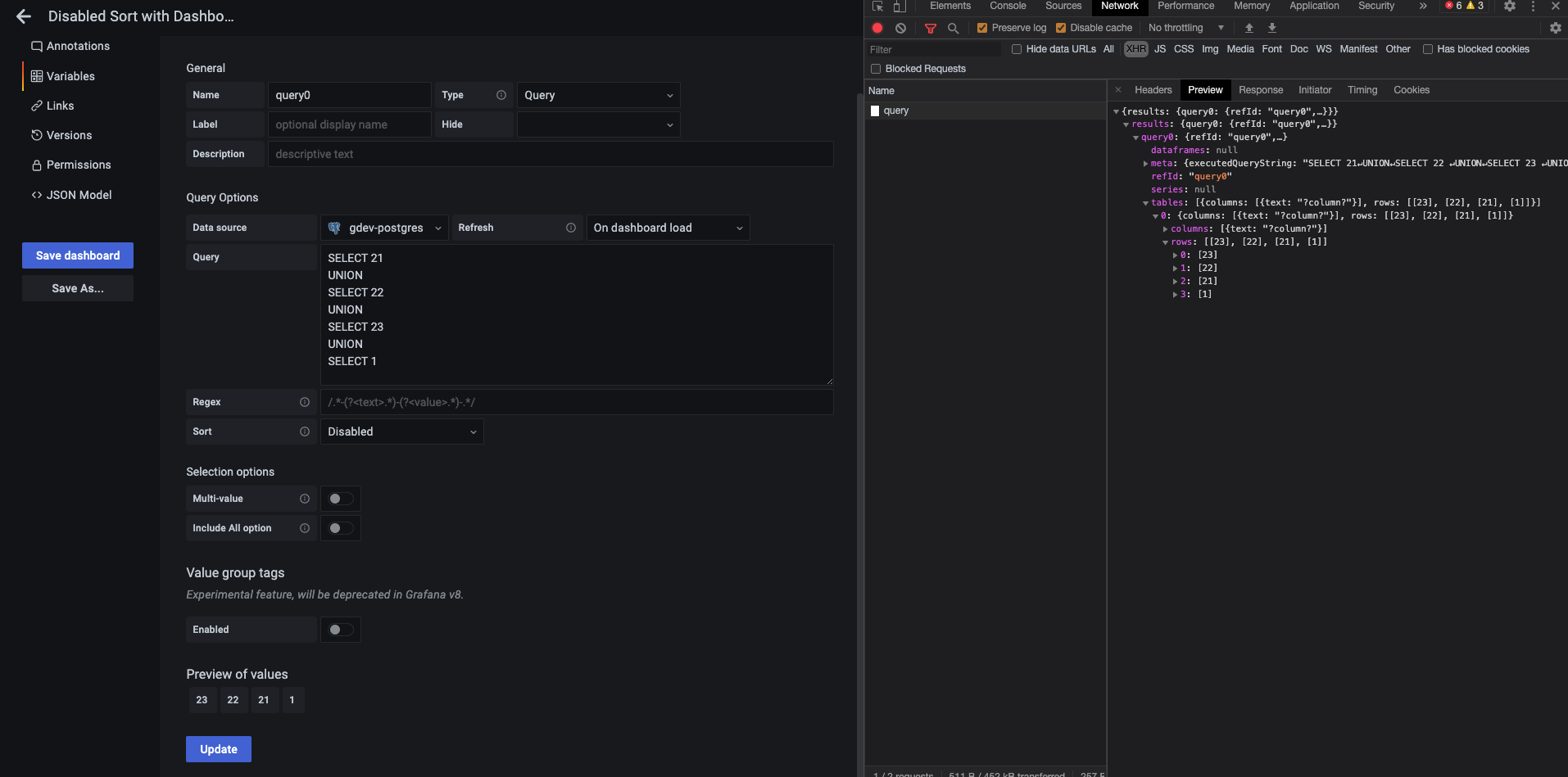Click the Update button
Viewport: 1568px width, 777px height.
(x=218, y=748)
